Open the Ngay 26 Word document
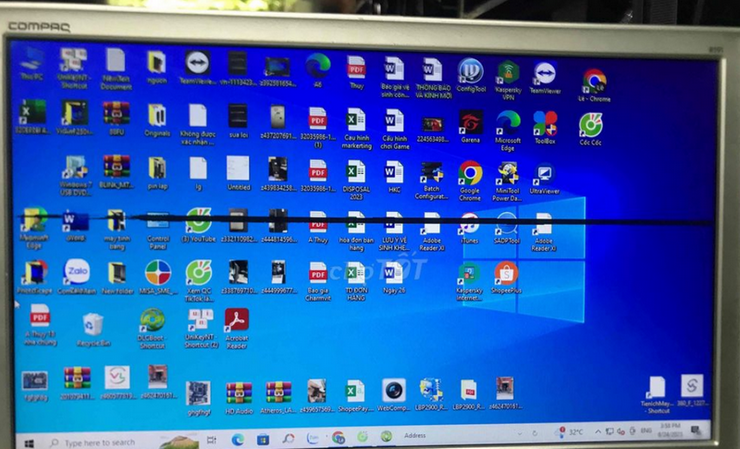This screenshot has height=449, width=740. pyautogui.click(x=393, y=279)
